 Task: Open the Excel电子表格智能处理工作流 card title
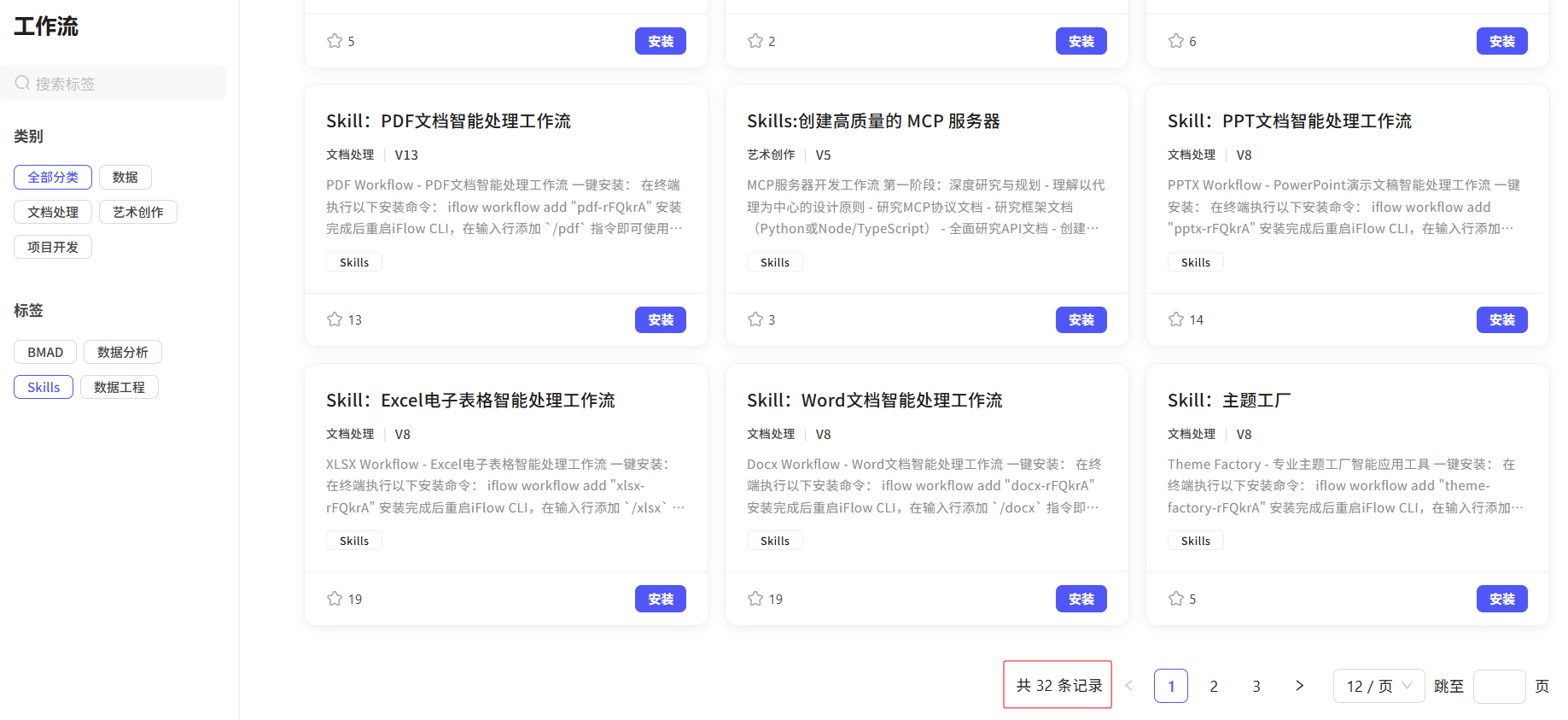470,401
